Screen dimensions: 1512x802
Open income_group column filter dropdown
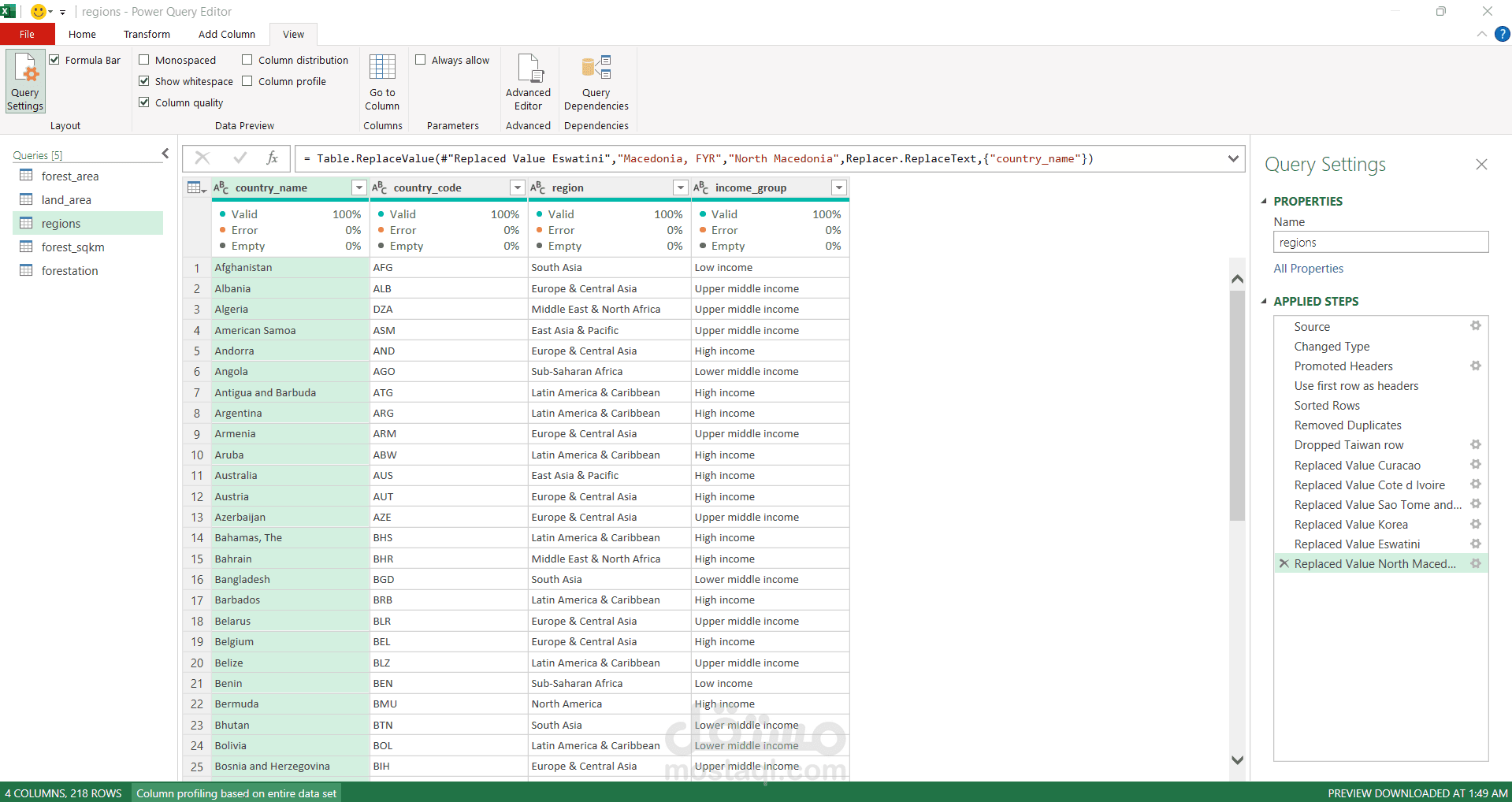tap(838, 188)
